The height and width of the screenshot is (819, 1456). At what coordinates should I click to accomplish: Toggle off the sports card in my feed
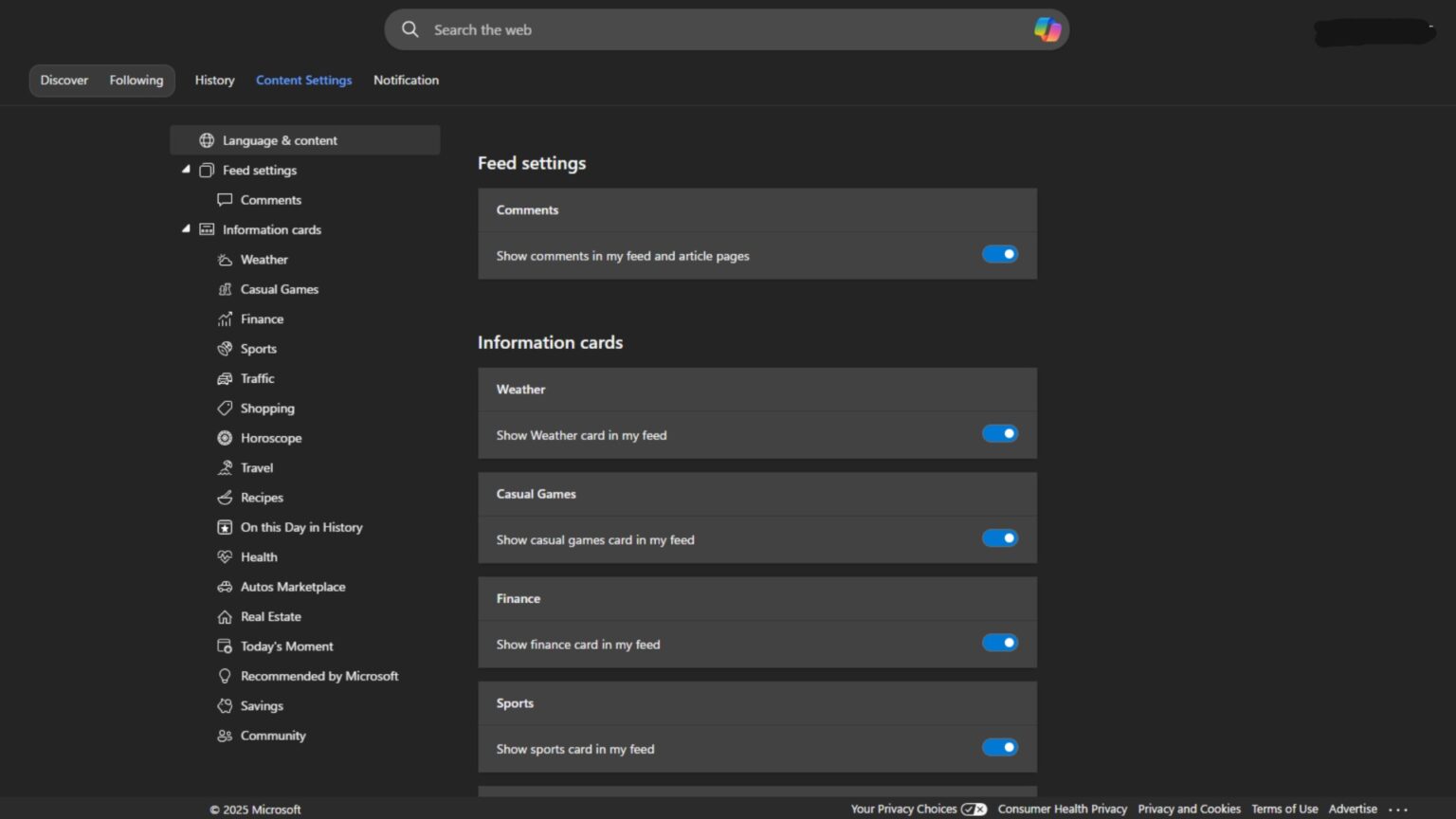1000,747
